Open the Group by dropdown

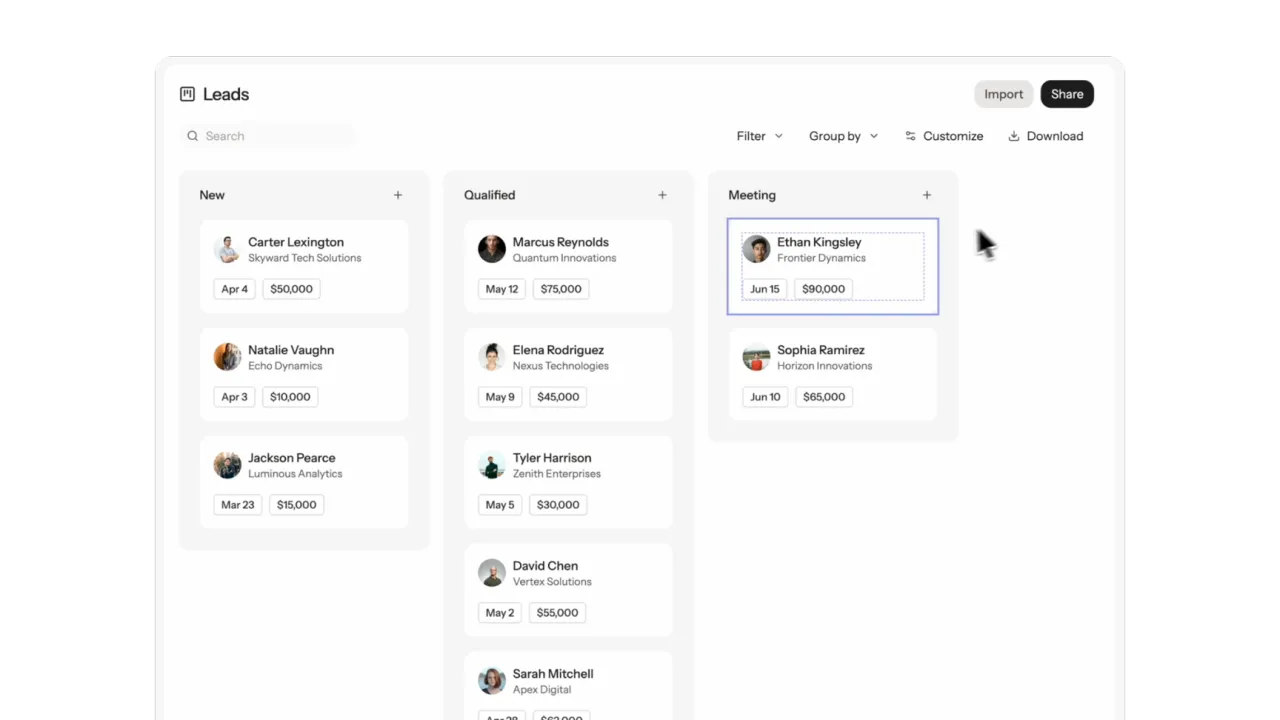(843, 136)
